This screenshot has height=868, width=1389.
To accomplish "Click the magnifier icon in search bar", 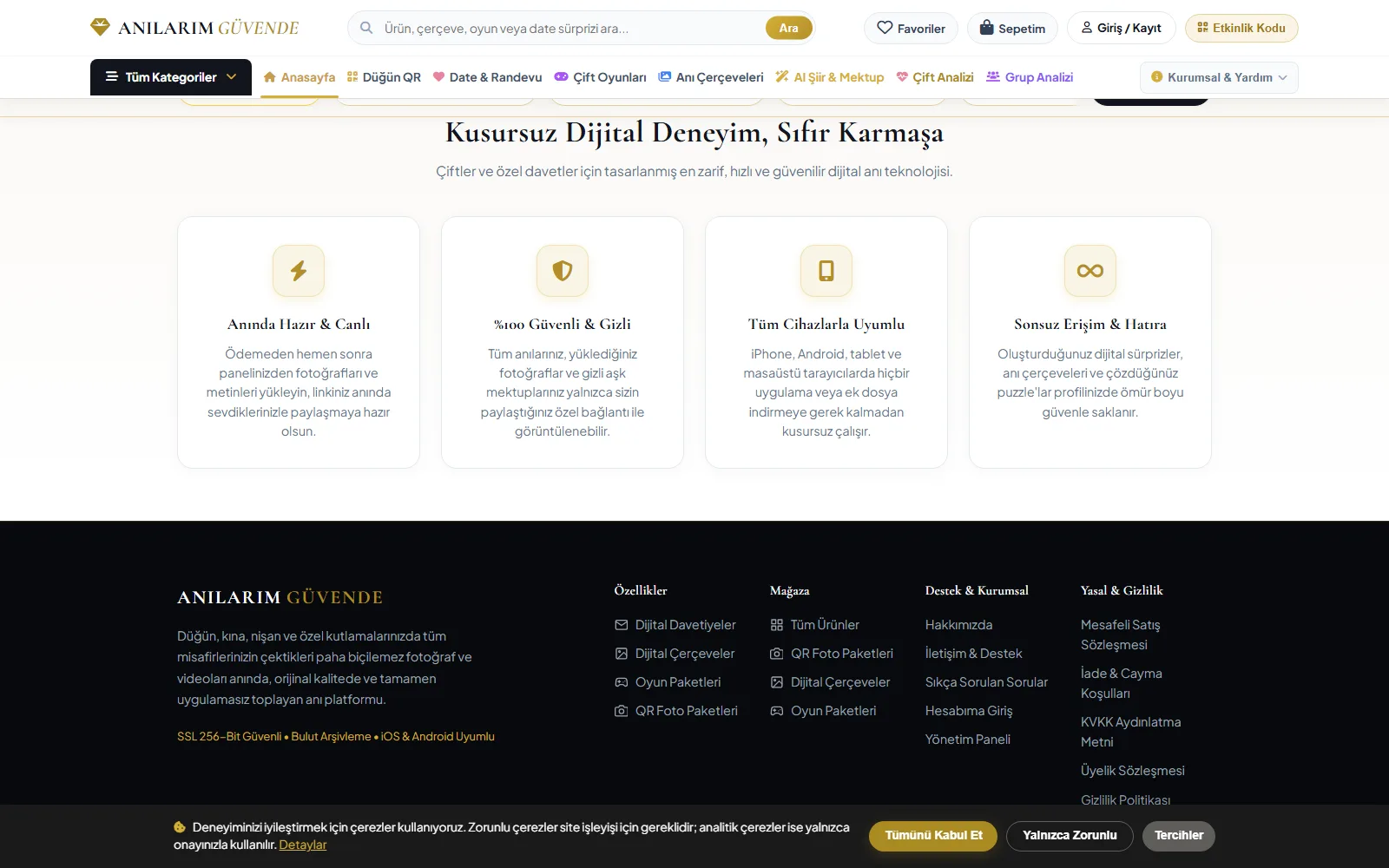I will (x=366, y=28).
